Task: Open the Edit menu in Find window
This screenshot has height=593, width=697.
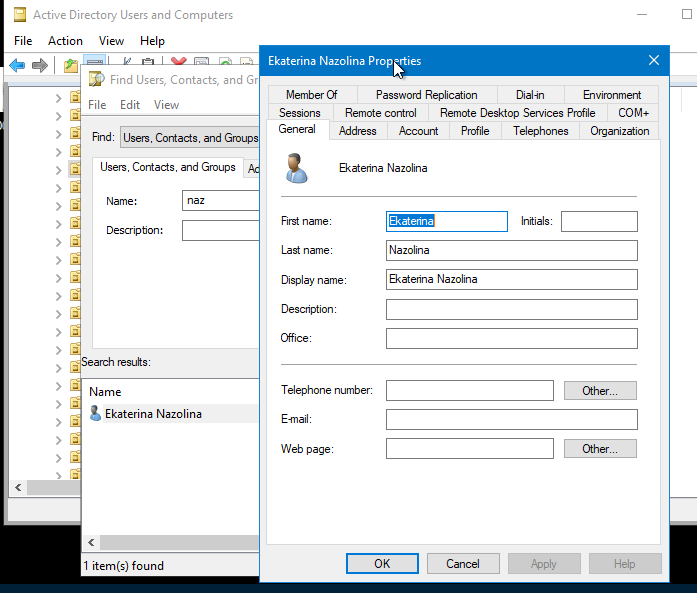Action: (x=130, y=105)
